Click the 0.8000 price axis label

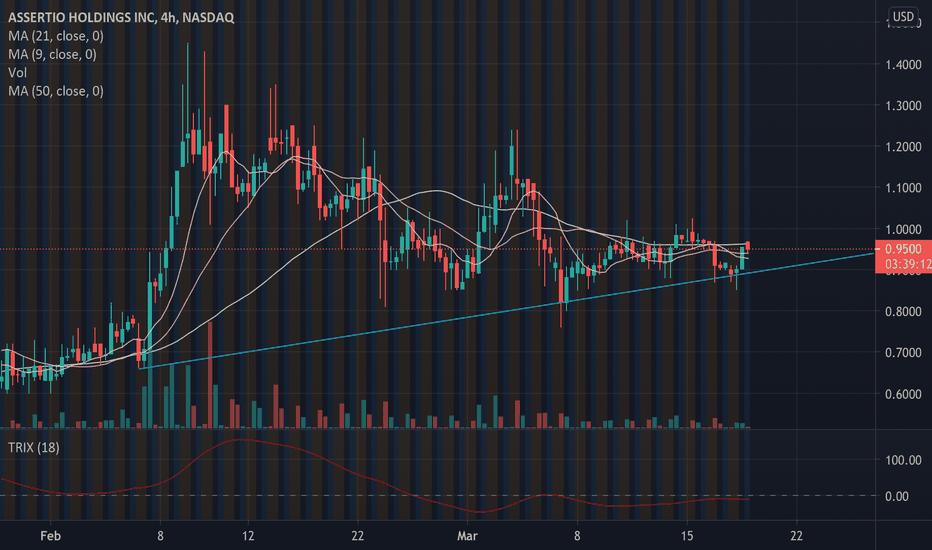coord(903,312)
